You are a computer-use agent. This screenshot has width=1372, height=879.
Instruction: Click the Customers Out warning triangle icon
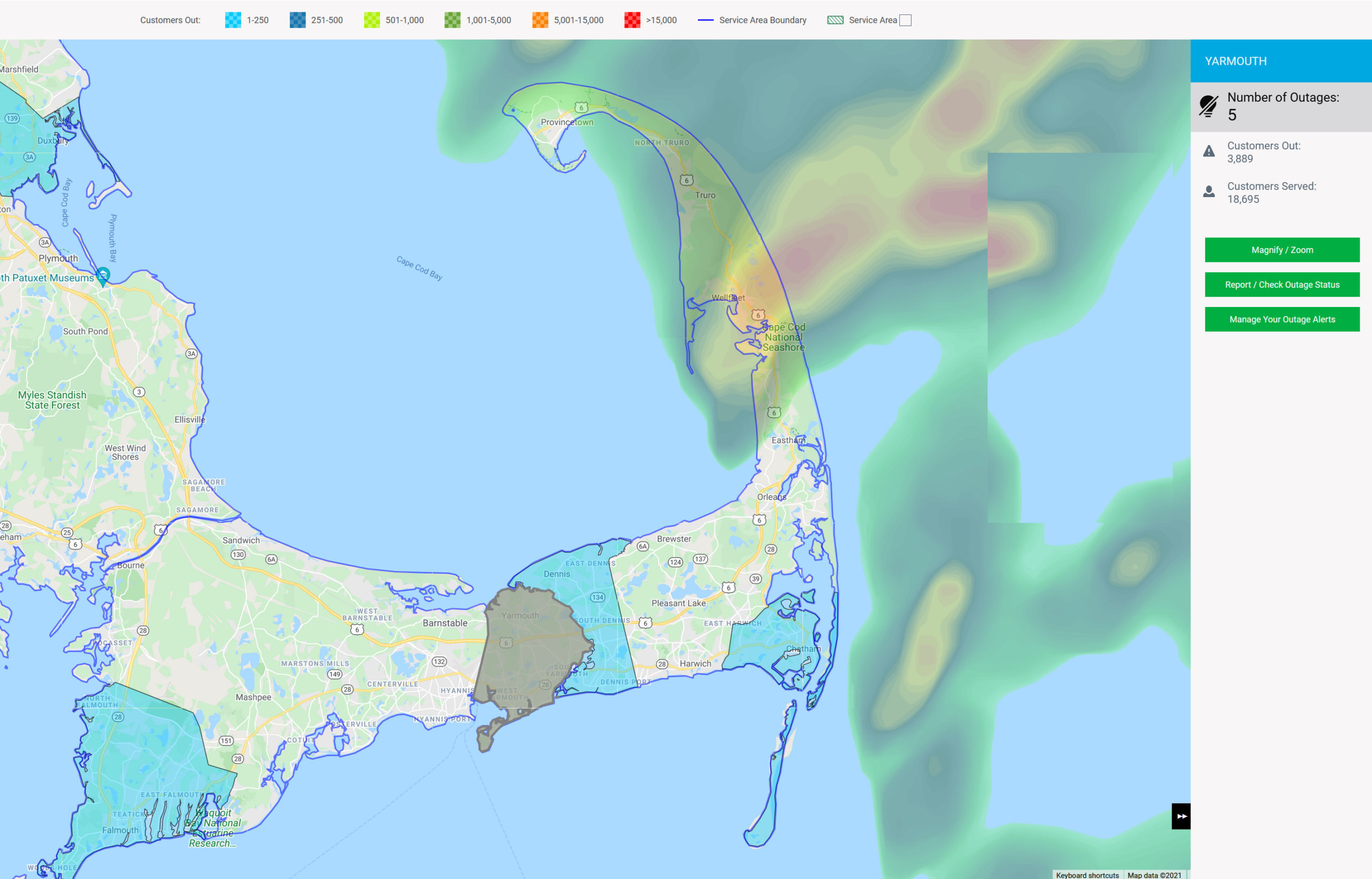point(1209,151)
